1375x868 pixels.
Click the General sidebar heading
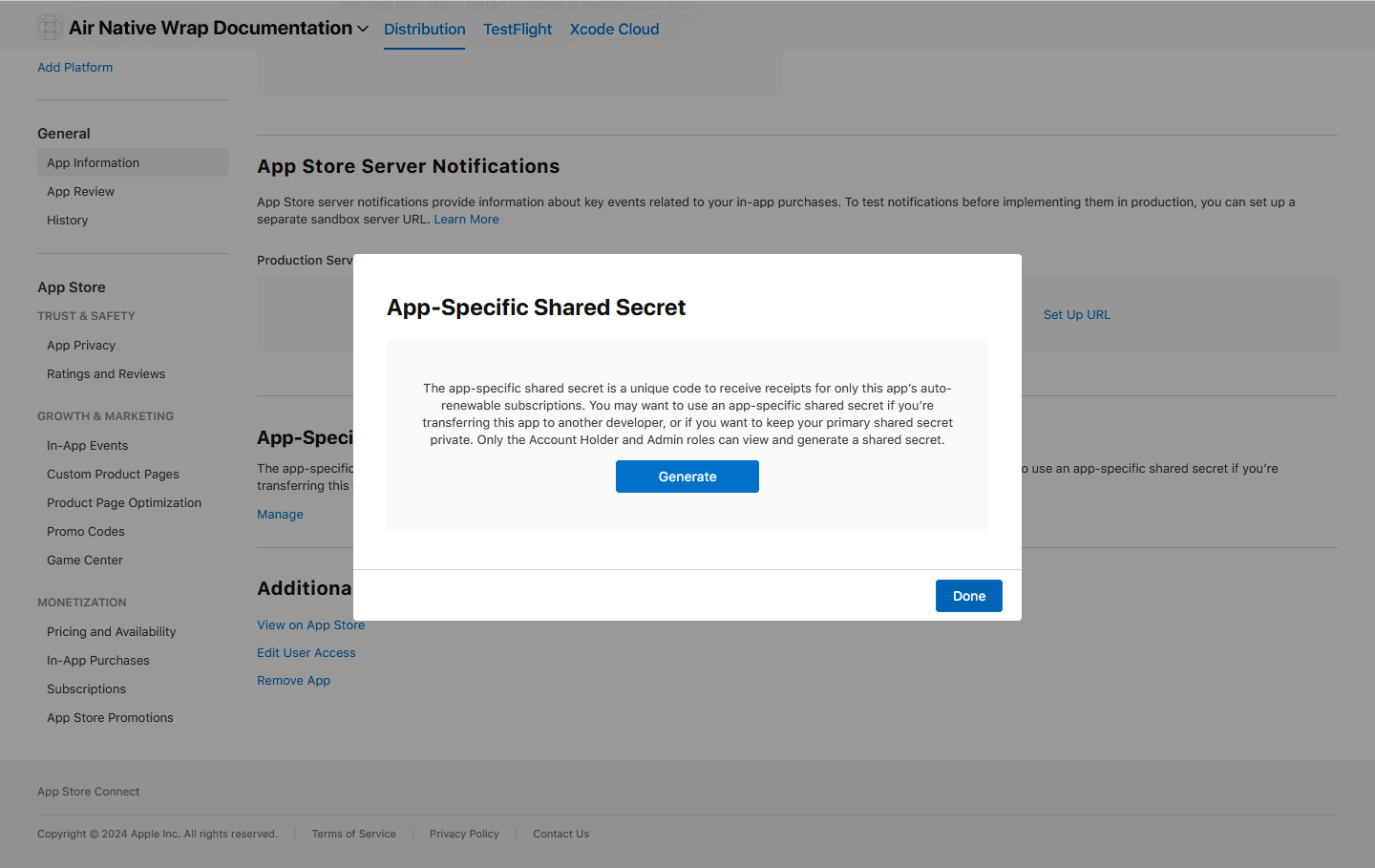(64, 134)
